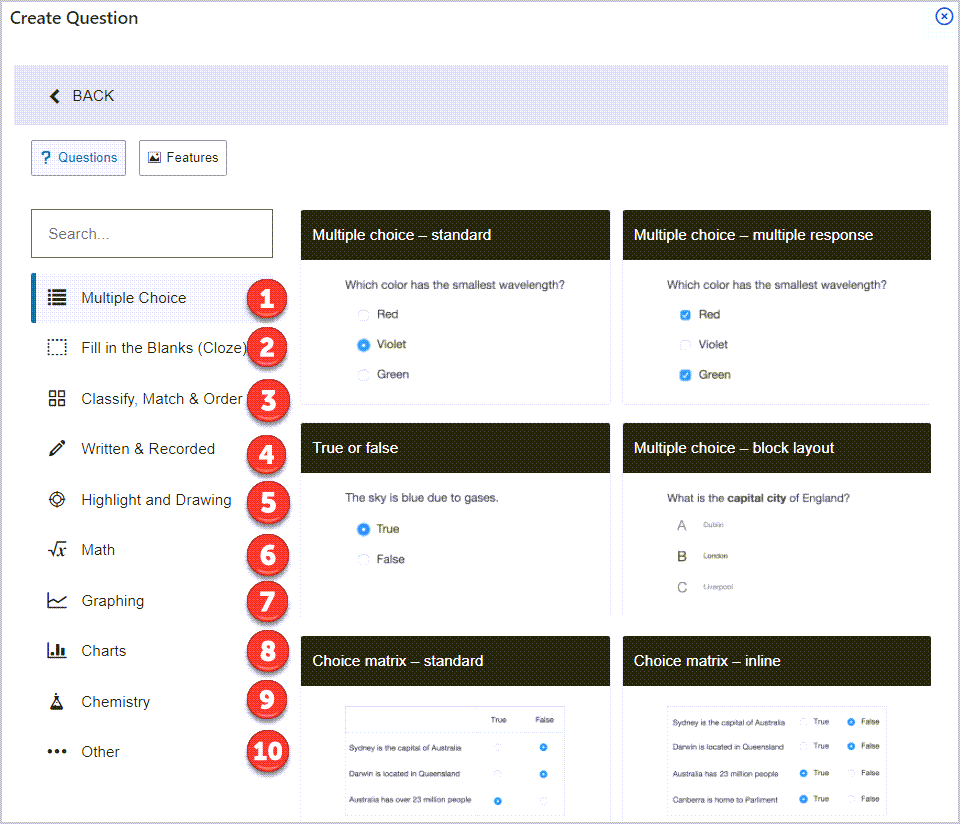This screenshot has width=960, height=824.
Task: Open the Highlight and Drawing category
Action: point(152,500)
